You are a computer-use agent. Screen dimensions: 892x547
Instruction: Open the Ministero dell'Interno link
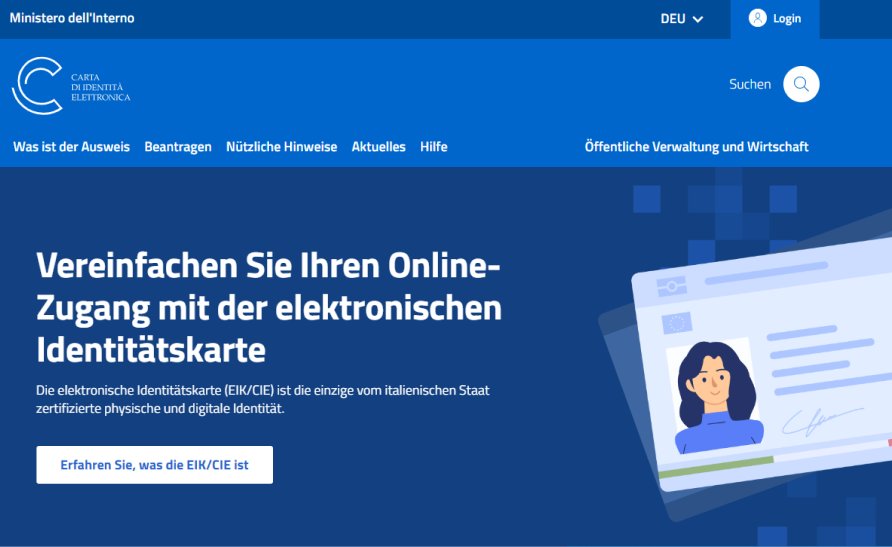(72, 18)
